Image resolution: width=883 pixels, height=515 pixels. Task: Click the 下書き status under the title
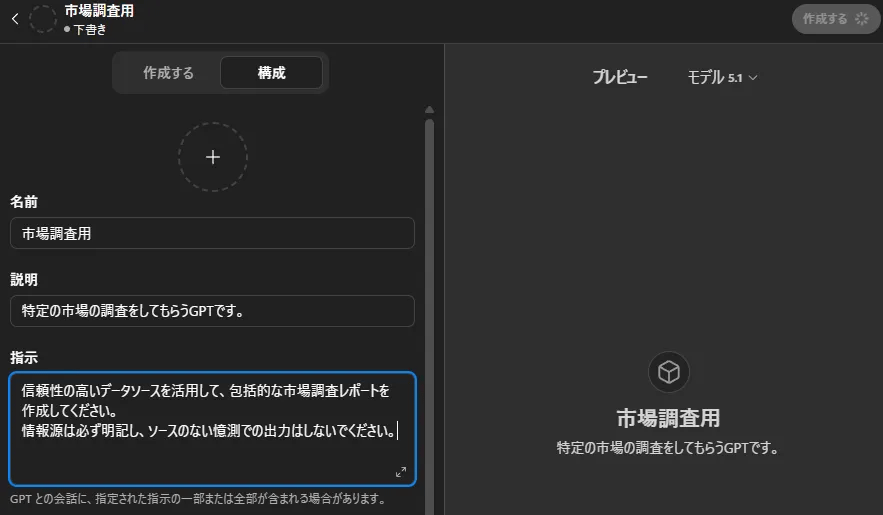(x=88, y=29)
